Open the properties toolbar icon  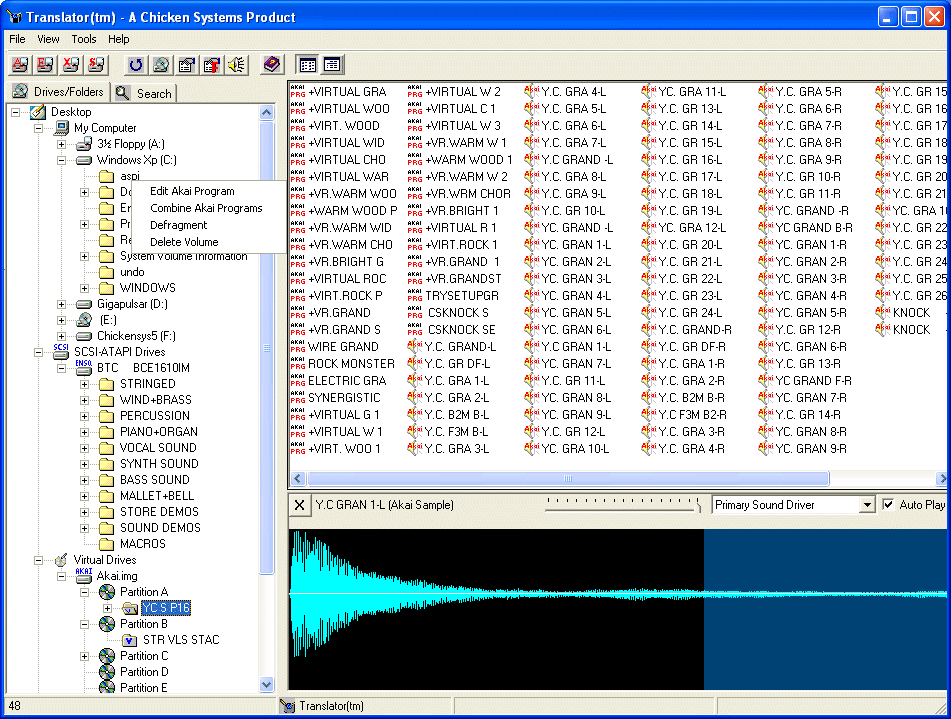click(x=187, y=64)
